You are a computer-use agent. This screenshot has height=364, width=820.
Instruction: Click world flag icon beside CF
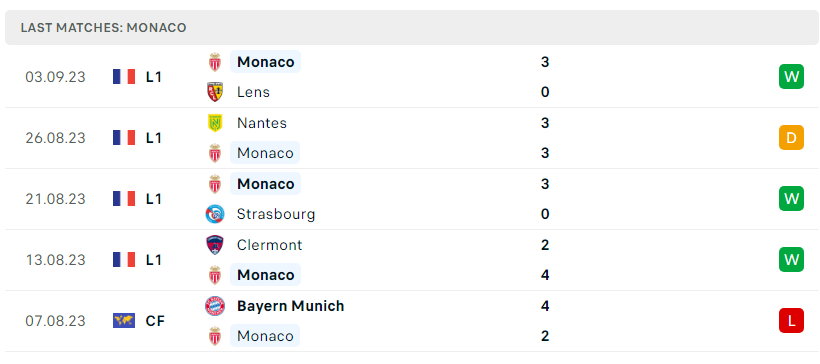(124, 321)
